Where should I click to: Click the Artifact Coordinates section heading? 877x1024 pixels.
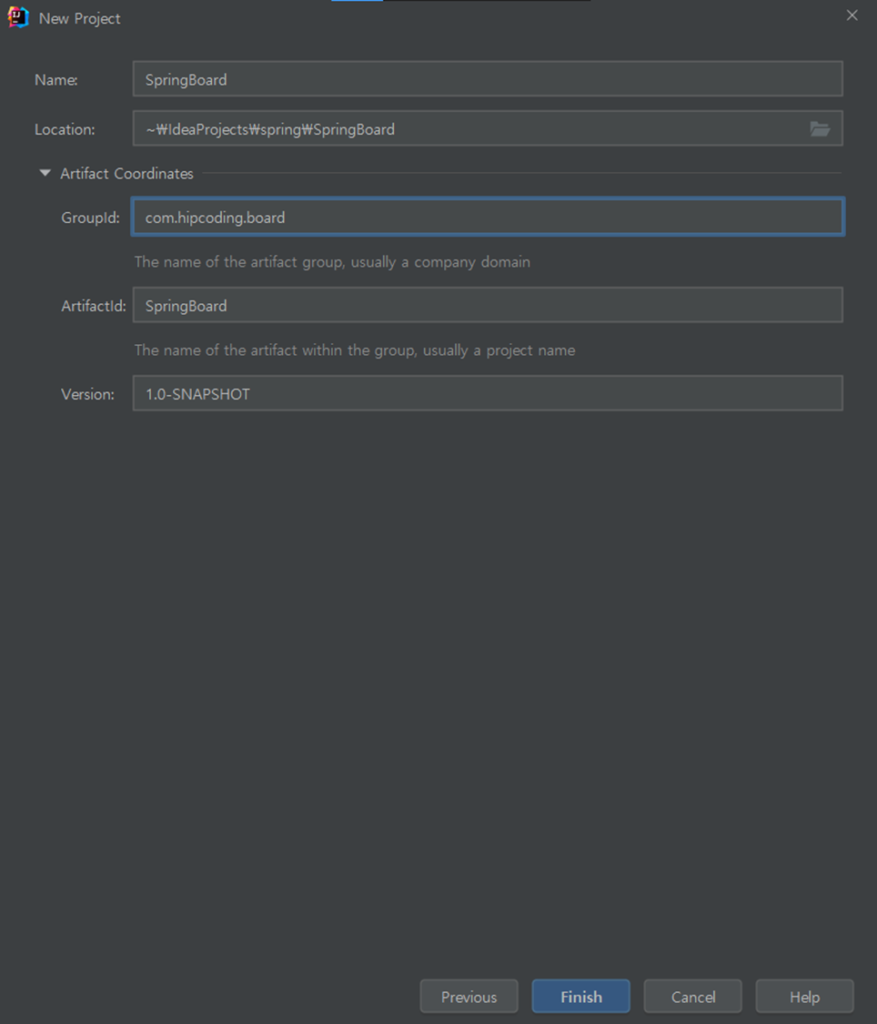point(127,173)
